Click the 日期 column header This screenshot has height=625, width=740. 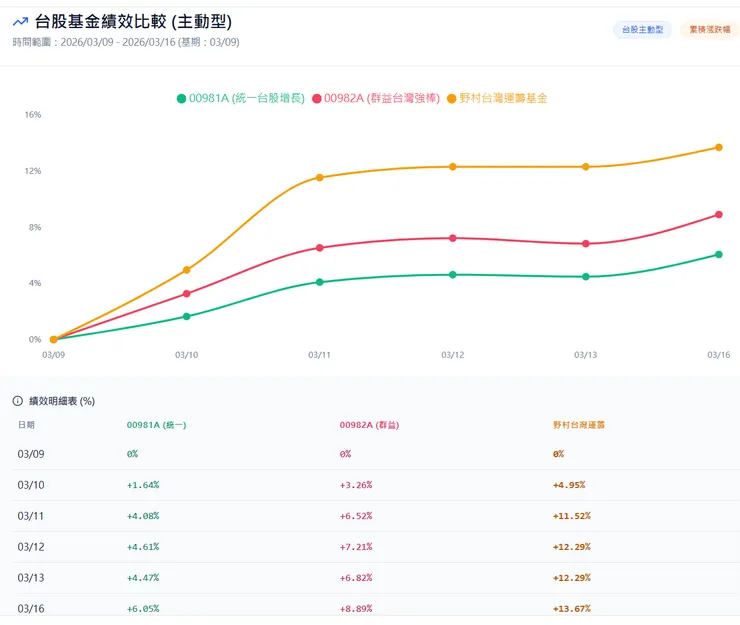[x=26, y=425]
